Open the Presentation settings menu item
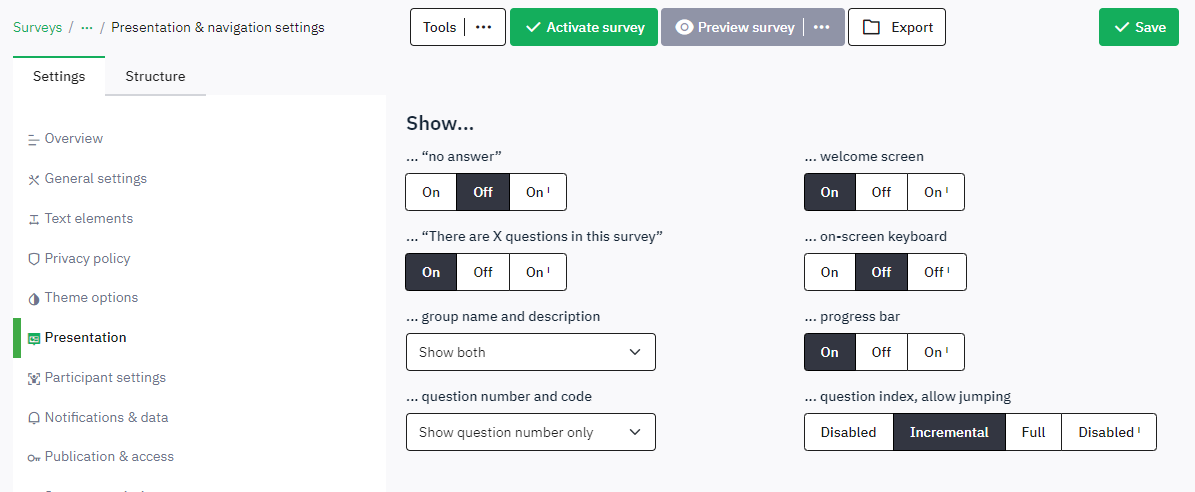The width and height of the screenshot is (1195, 492). pyautogui.click(x=86, y=338)
